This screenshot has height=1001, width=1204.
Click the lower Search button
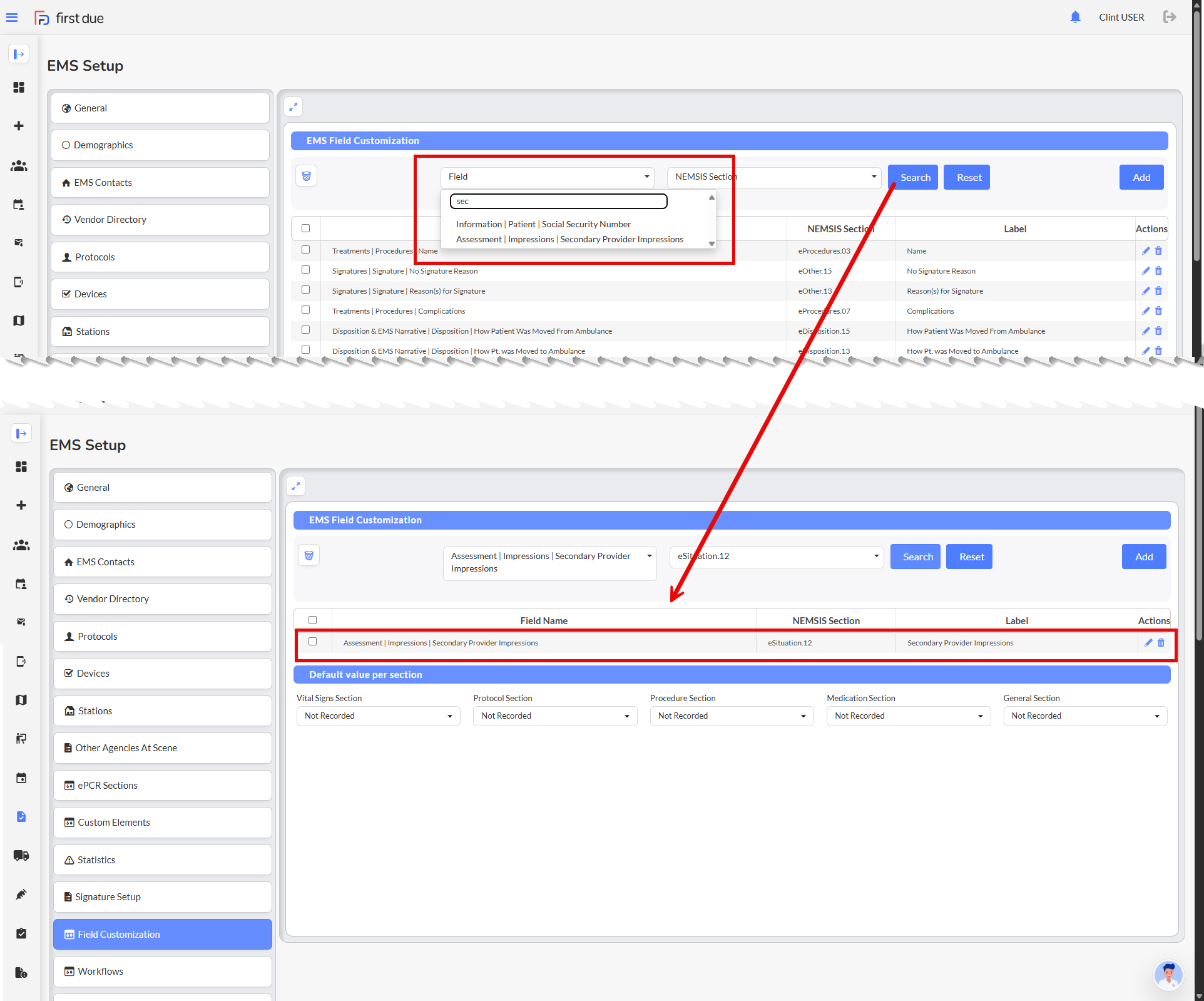(917, 557)
